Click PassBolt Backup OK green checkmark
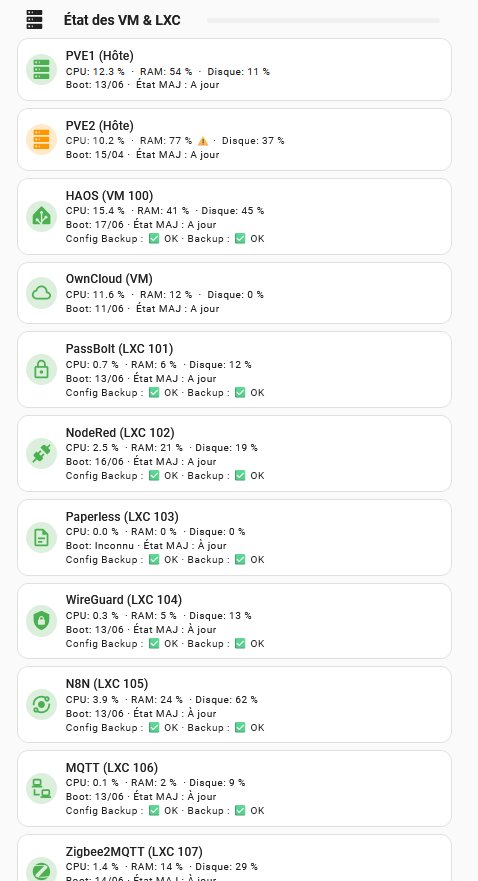The image size is (478, 881). point(240,392)
